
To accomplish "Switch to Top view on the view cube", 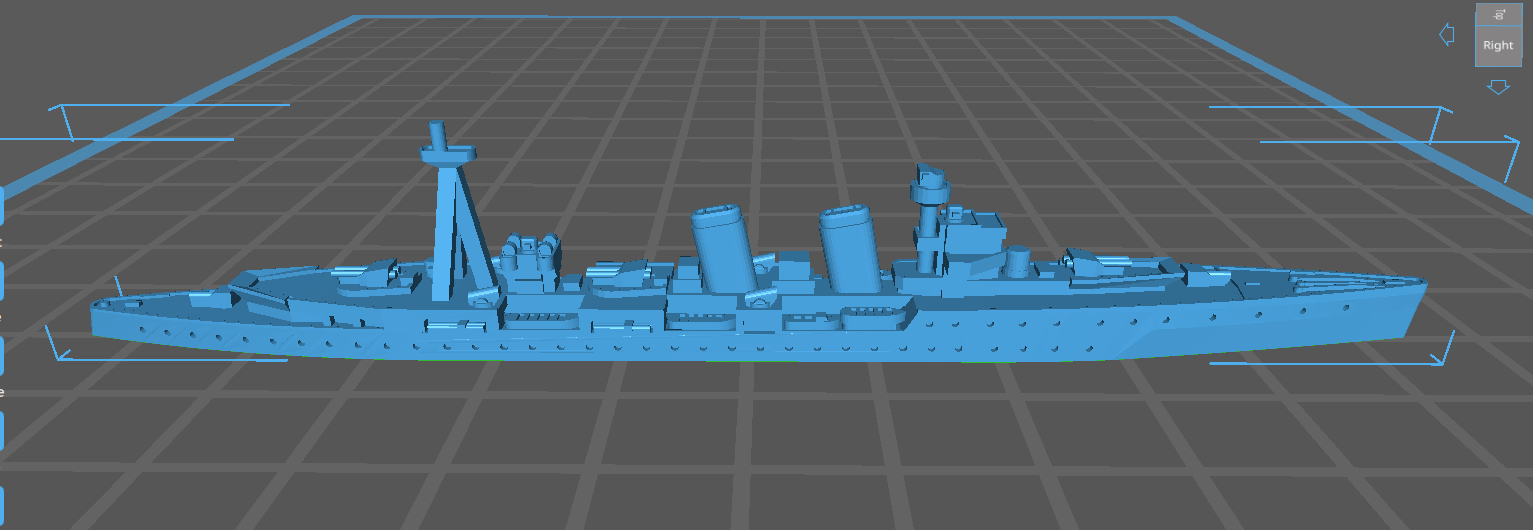I will [1497, 14].
